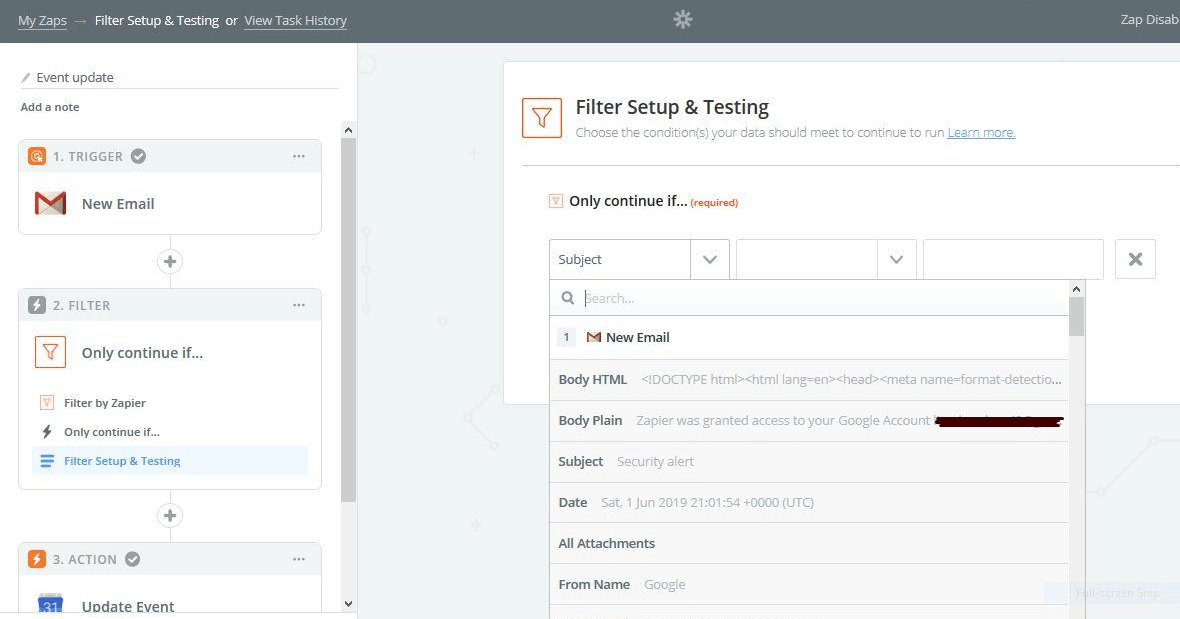Click the Gmail icon on the New Email trigger
Image resolution: width=1180 pixels, height=619 pixels.
50,203
